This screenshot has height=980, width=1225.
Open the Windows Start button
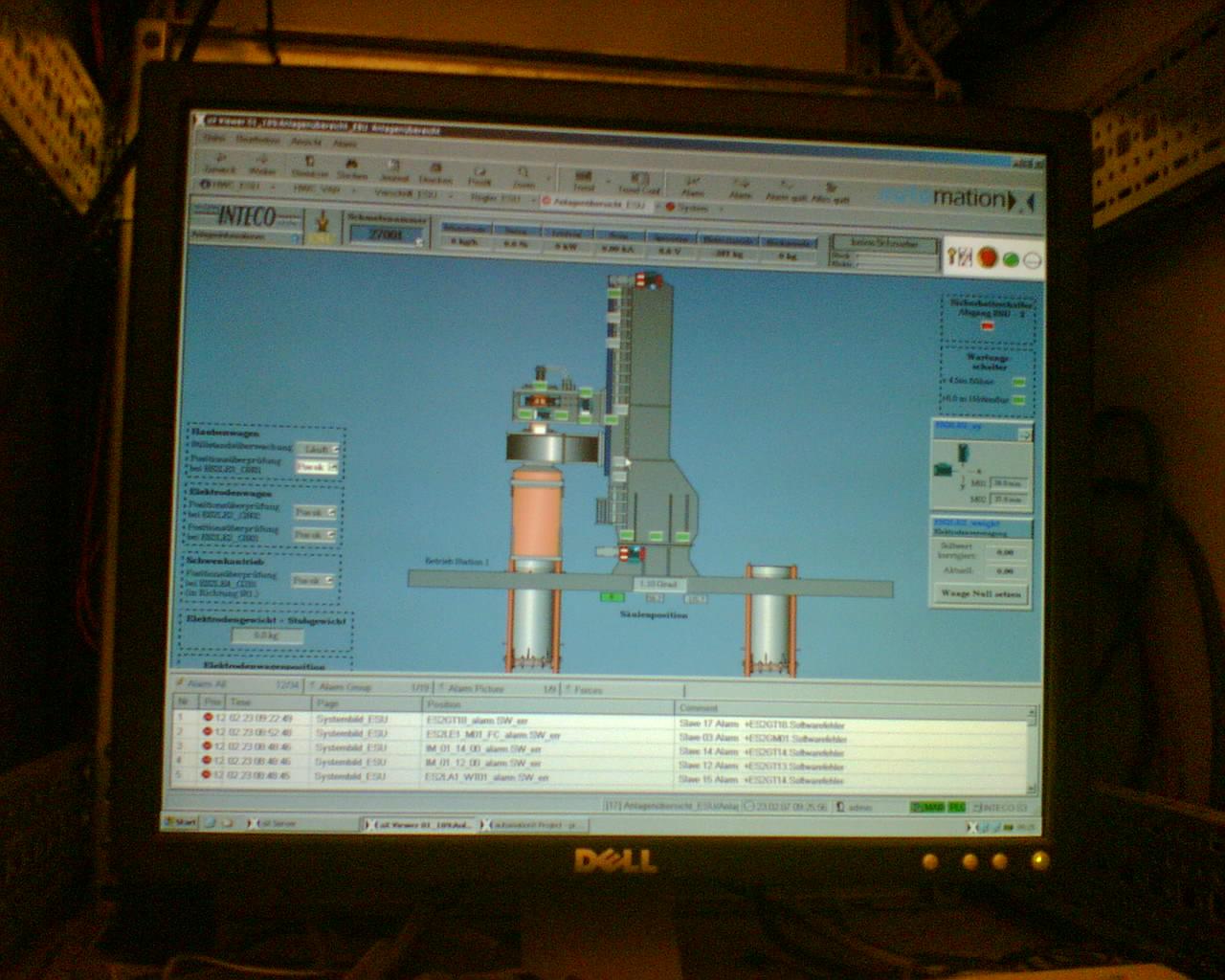(179, 821)
